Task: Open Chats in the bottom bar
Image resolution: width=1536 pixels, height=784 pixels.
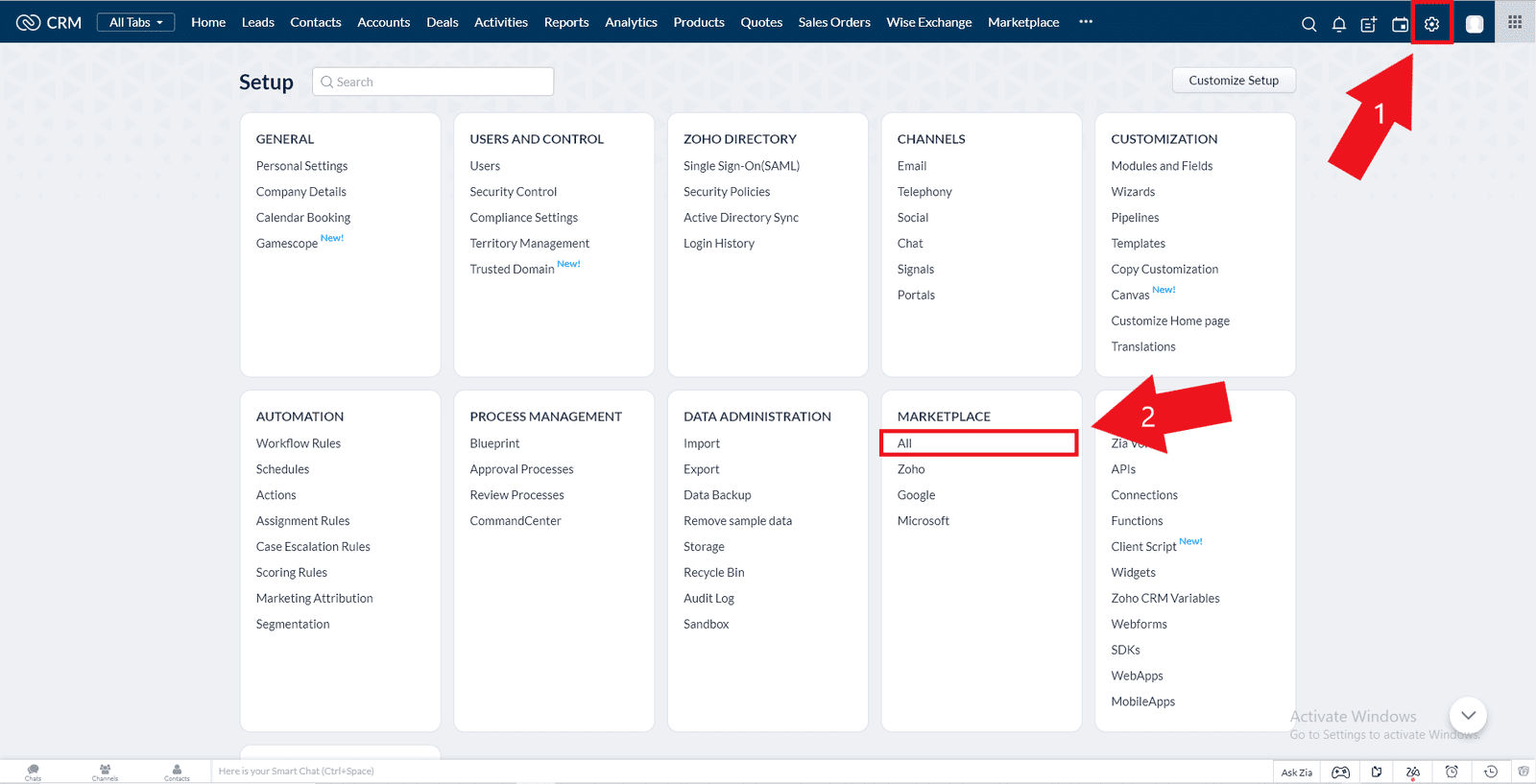Action: click(34, 772)
